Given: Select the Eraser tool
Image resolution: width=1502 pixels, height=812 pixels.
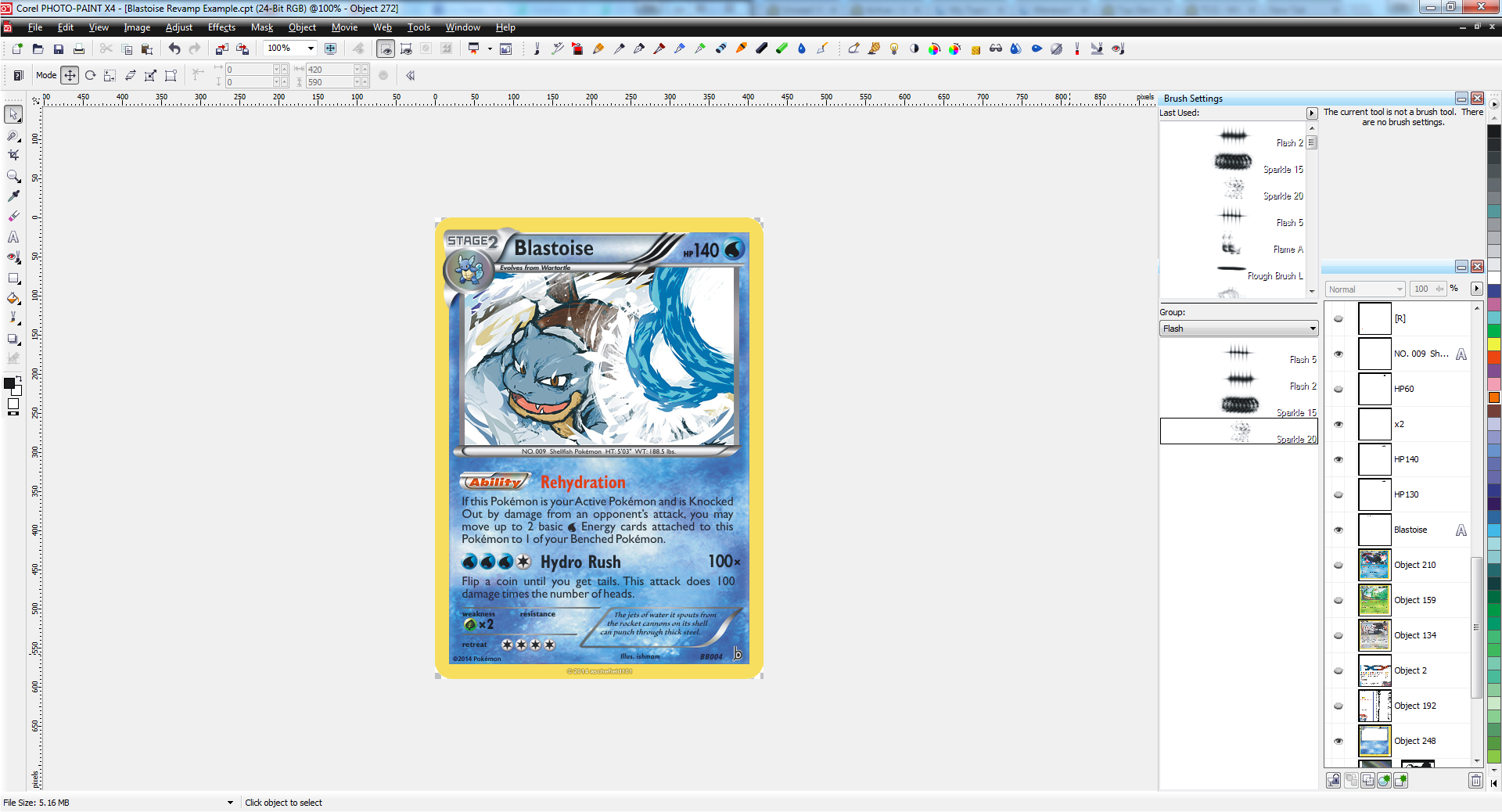Looking at the screenshot, I should point(13,217).
